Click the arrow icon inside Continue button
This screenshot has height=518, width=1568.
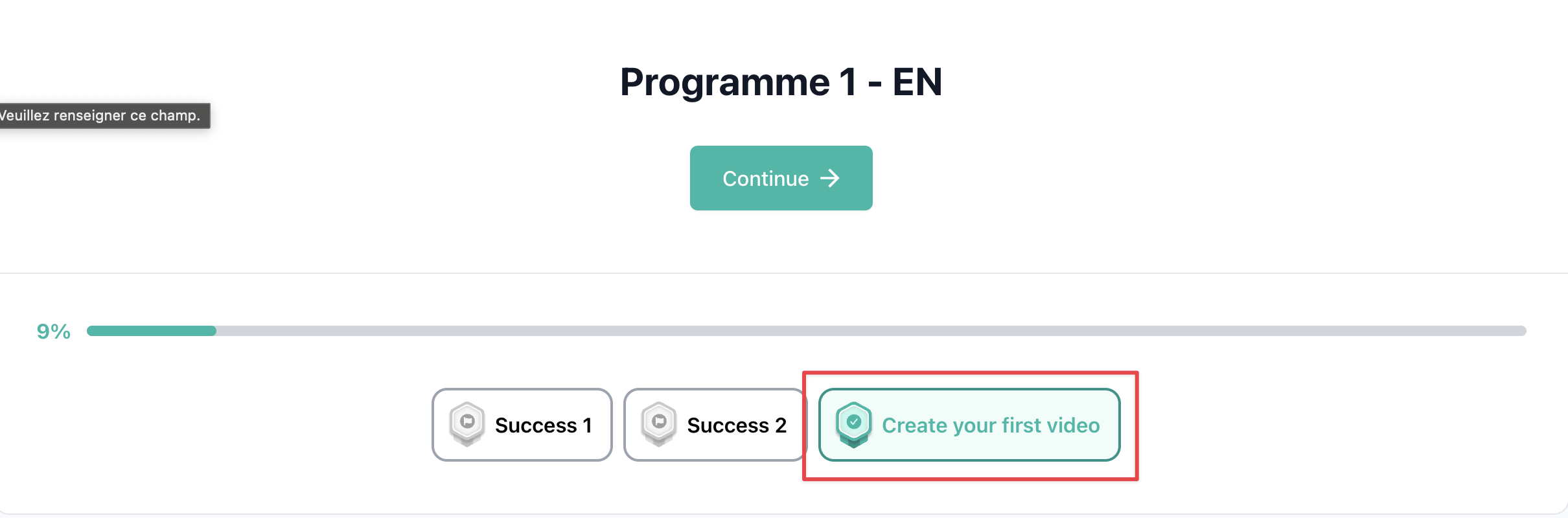830,178
